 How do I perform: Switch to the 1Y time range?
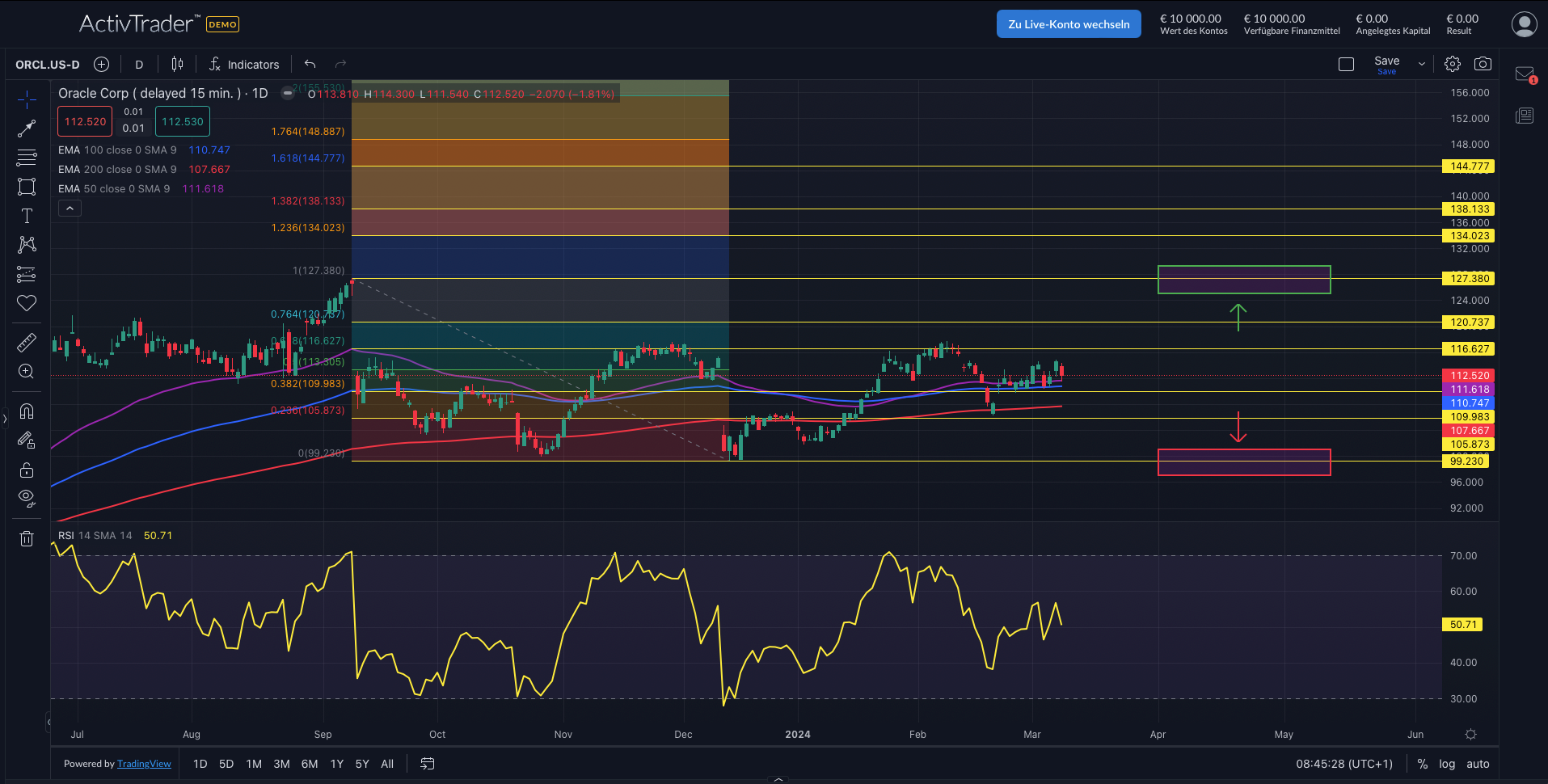pyautogui.click(x=337, y=764)
